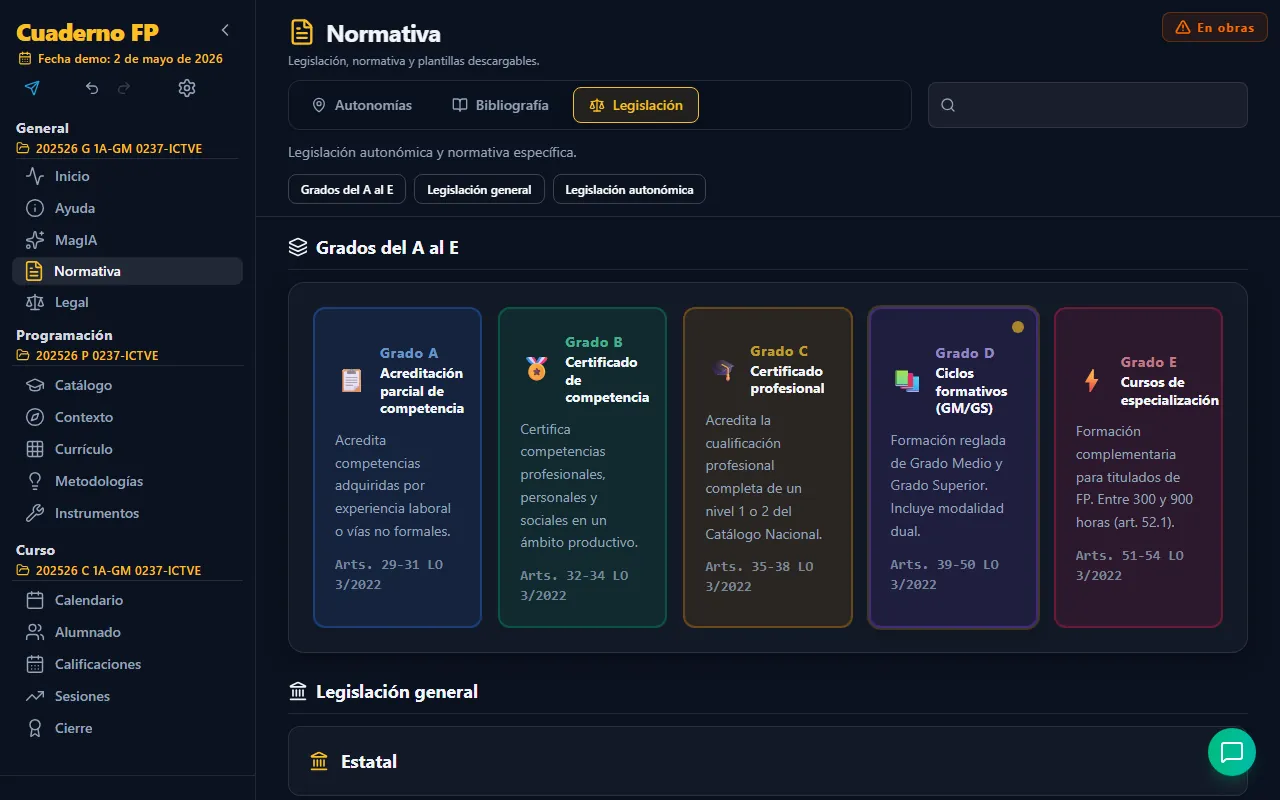Open settings with the gear icon
This screenshot has height=800, width=1280.
(187, 88)
